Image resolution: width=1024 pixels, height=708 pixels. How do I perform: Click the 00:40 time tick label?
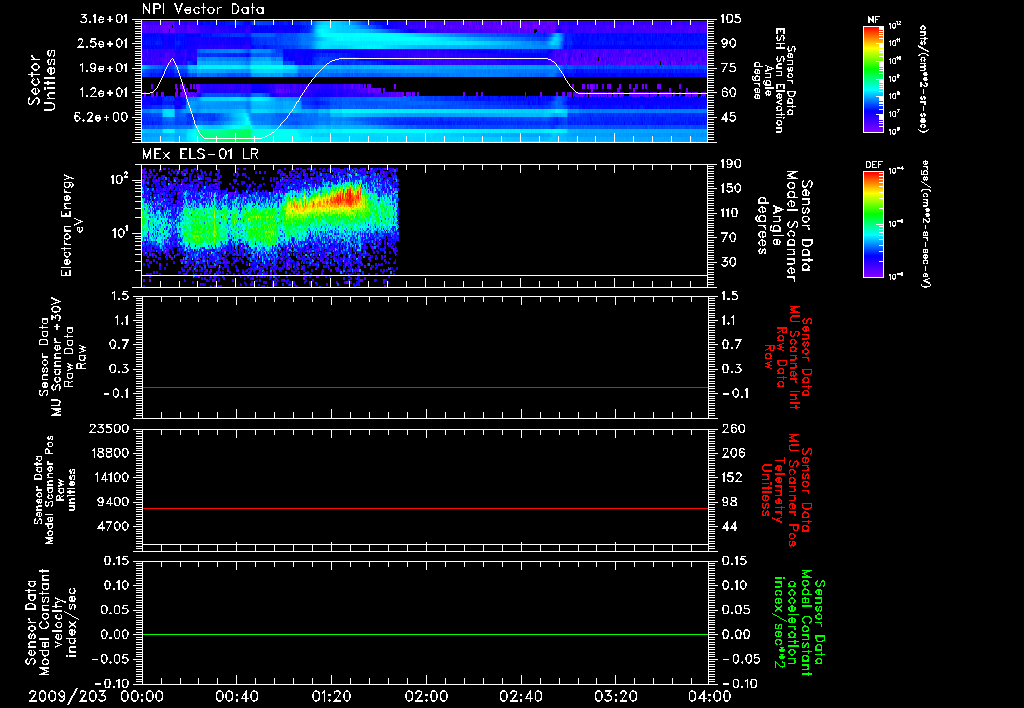(236, 696)
